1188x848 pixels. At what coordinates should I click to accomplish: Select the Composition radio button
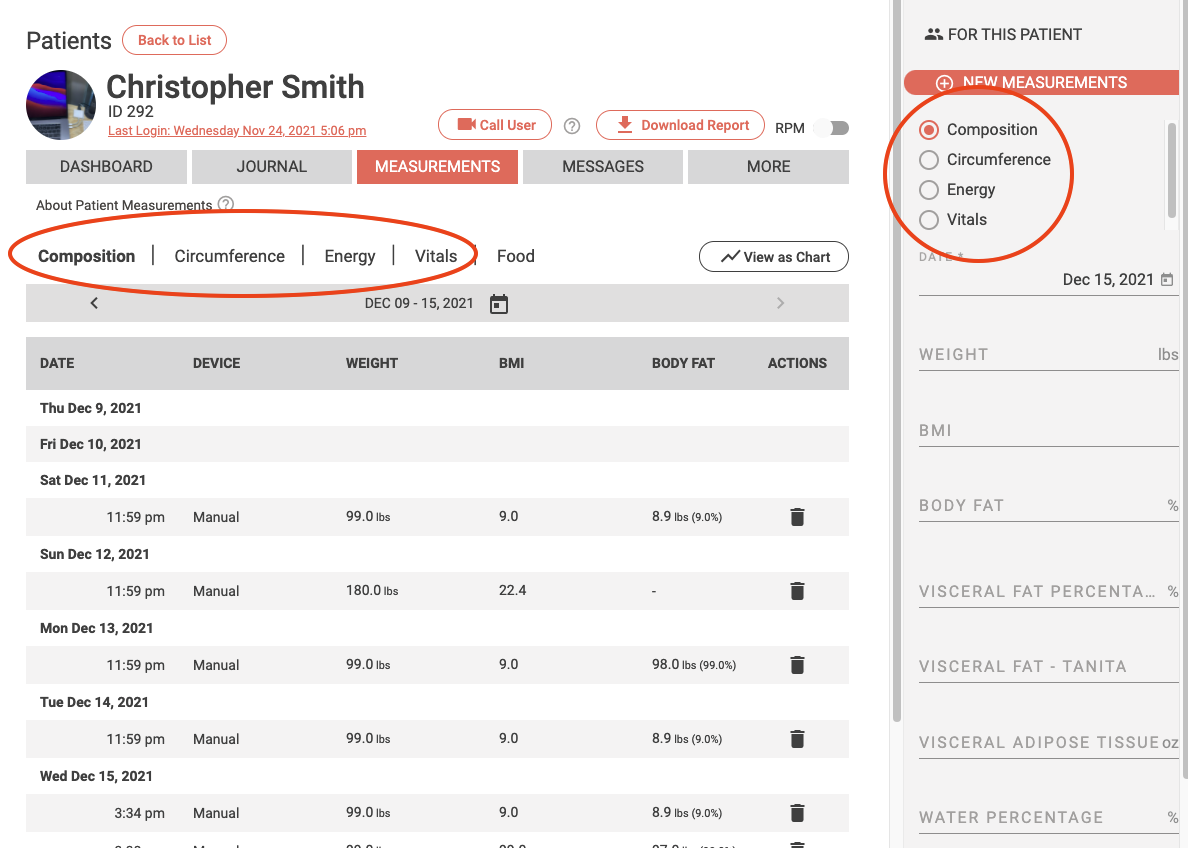coord(929,130)
